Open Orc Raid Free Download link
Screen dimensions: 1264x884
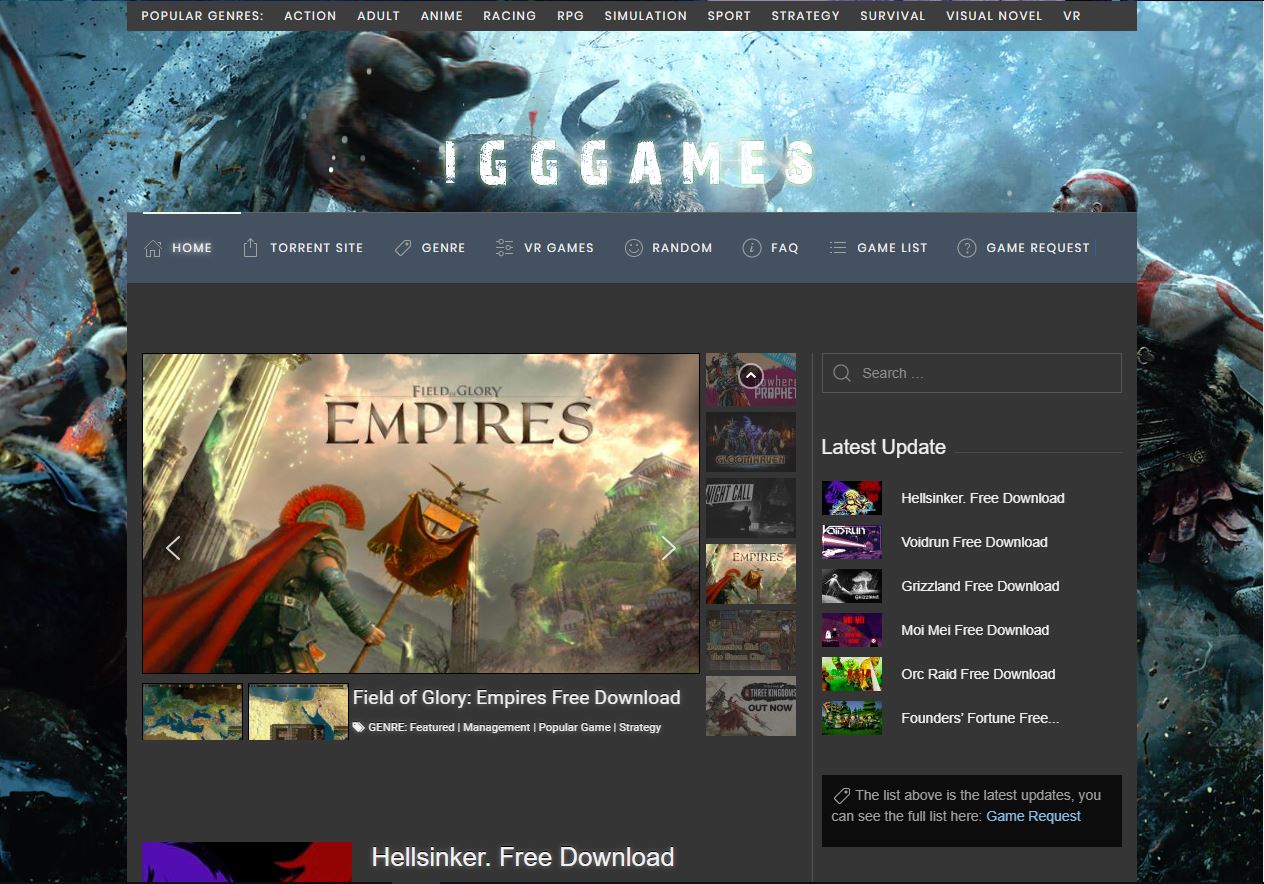click(978, 674)
